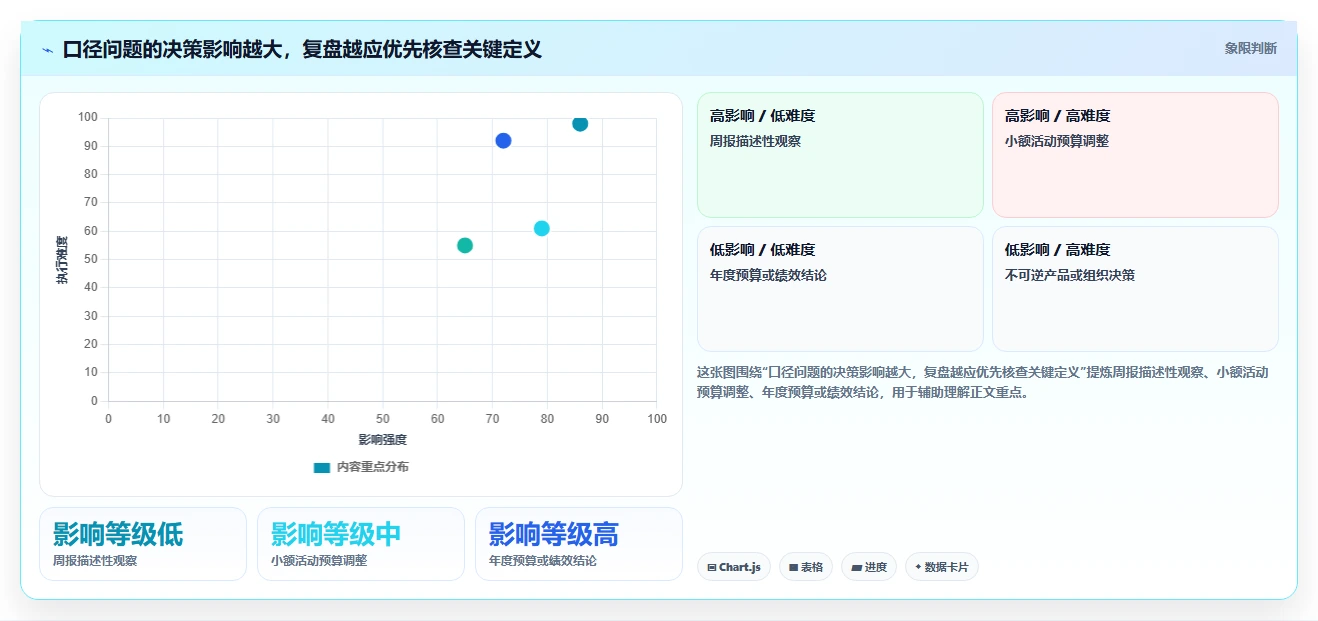
Task: Click the 表格 tag
Action: pyautogui.click(x=806, y=567)
